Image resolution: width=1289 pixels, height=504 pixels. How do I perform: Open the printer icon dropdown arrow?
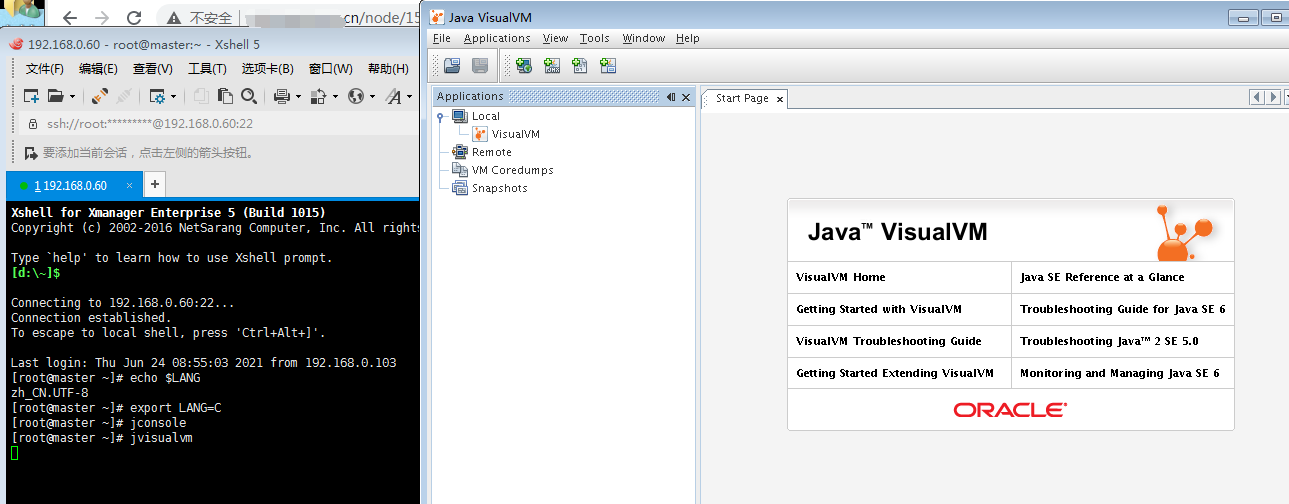tap(295, 97)
